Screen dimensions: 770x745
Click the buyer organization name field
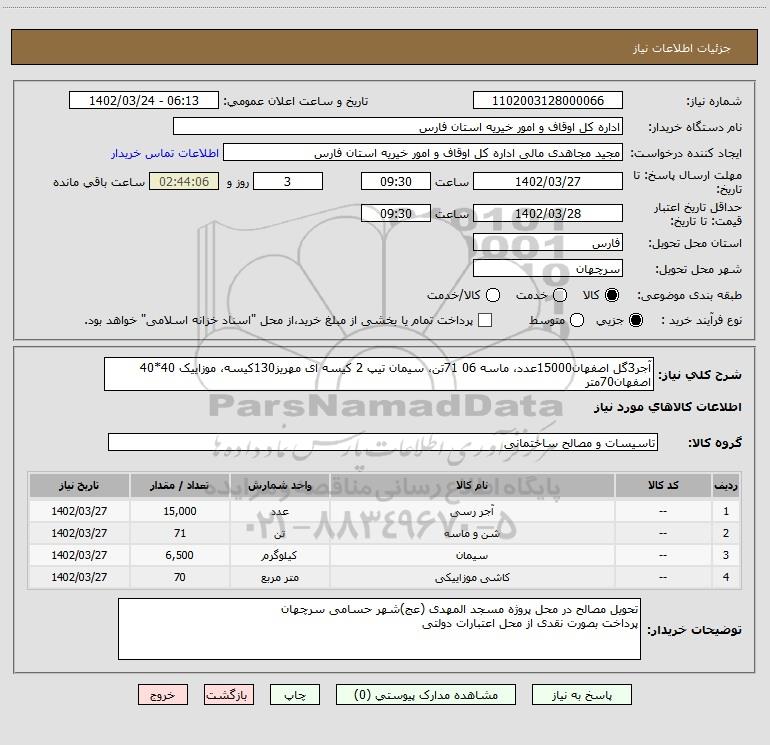coord(398,127)
